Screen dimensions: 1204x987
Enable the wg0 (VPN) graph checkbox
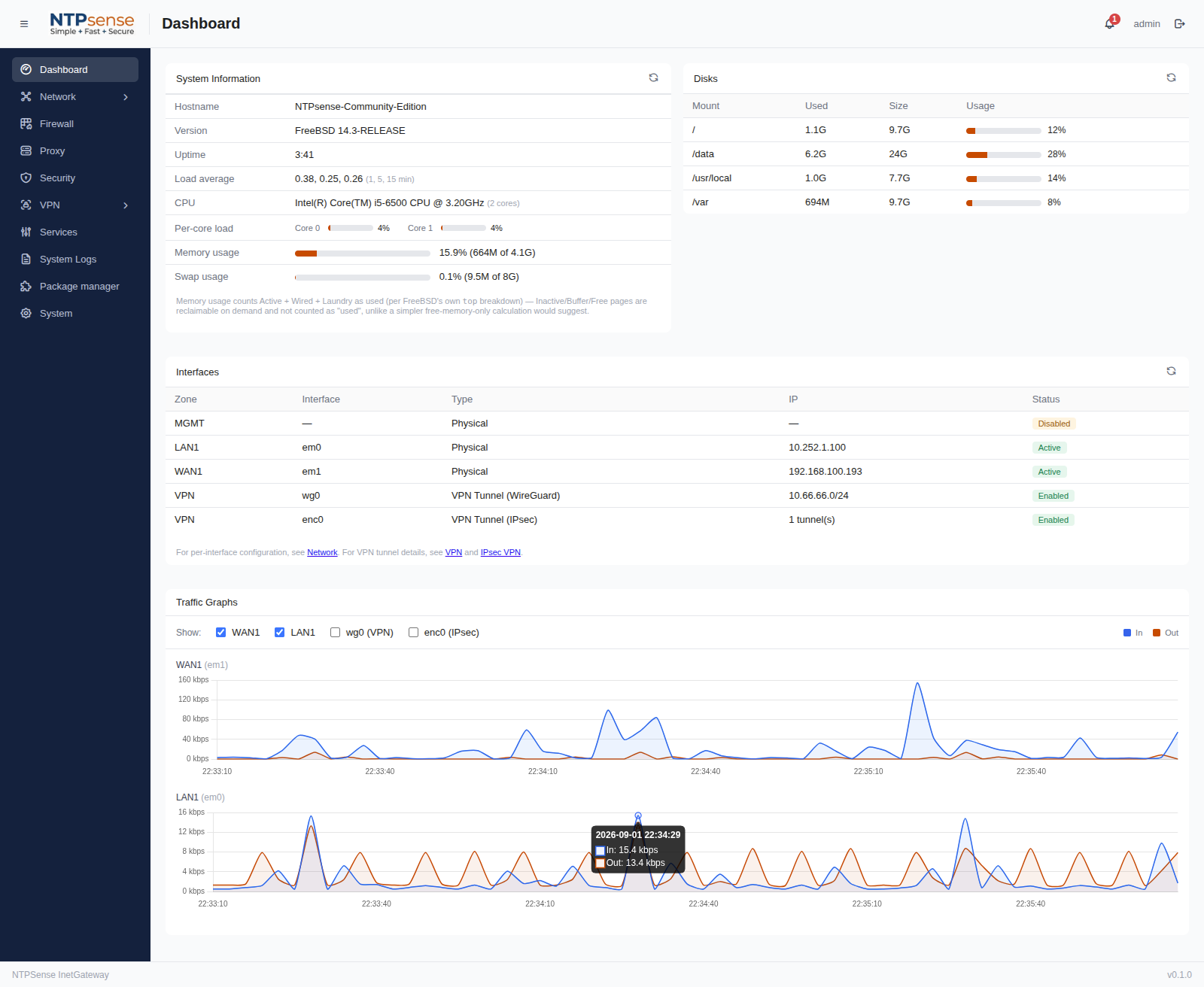pyautogui.click(x=335, y=632)
